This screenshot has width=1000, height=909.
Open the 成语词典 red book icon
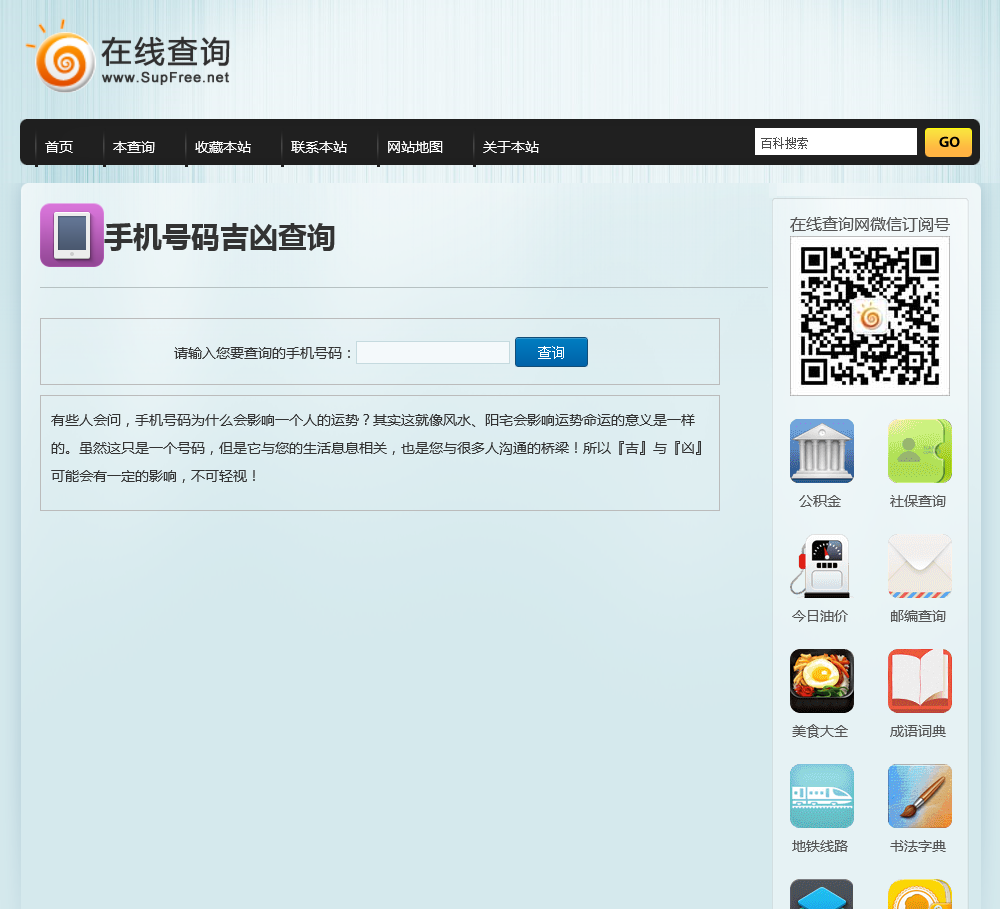(x=920, y=681)
